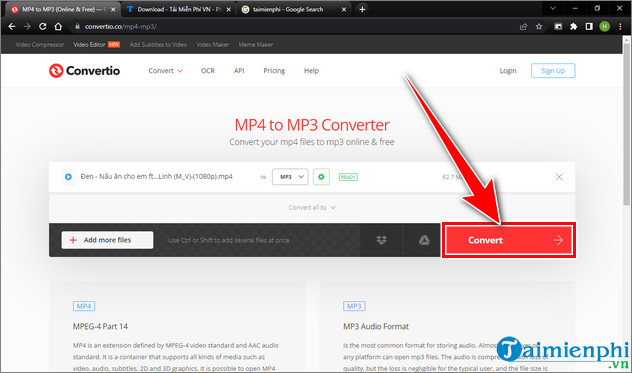Click the MP3 Audio Format heading
The width and height of the screenshot is (632, 373).
click(376, 326)
